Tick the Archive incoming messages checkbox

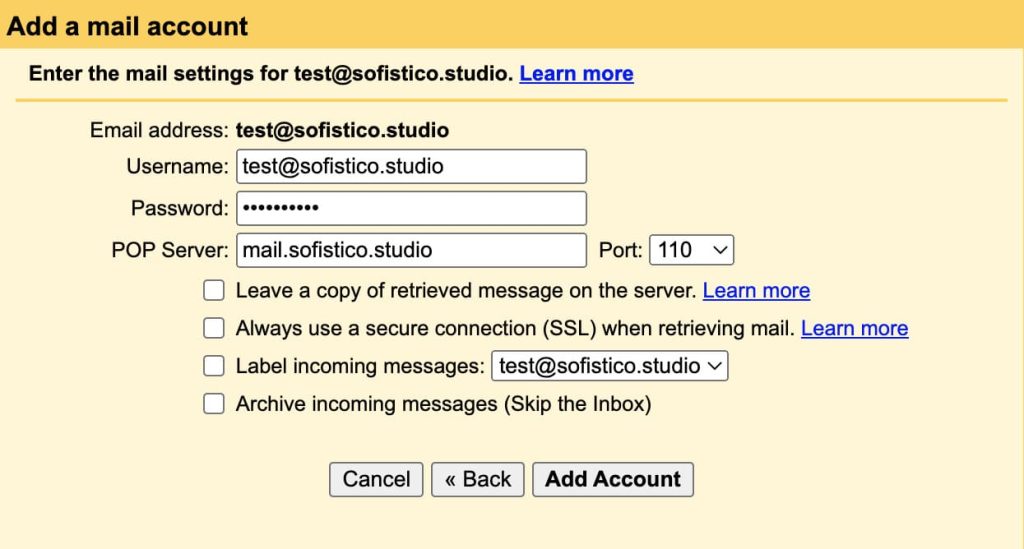214,404
